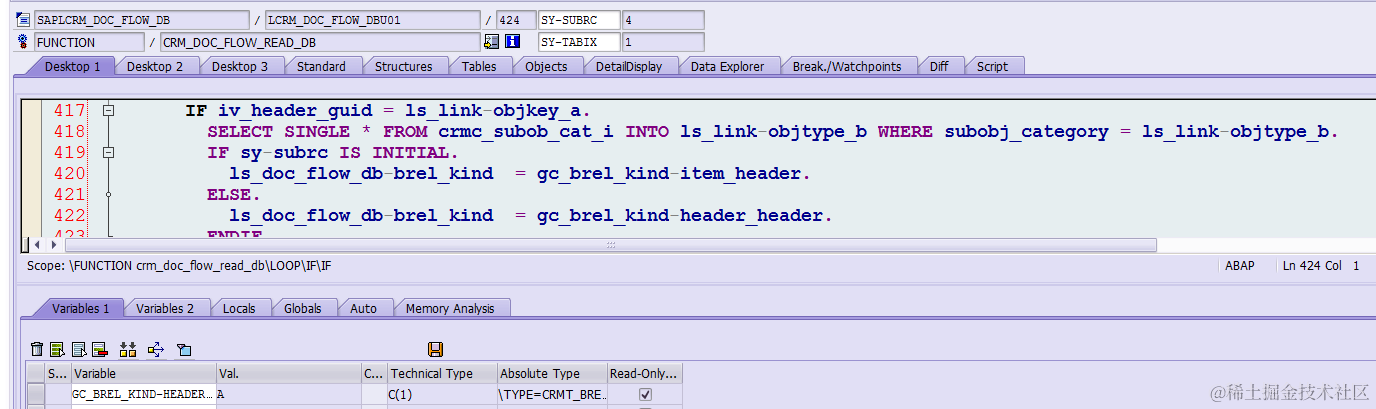The height and width of the screenshot is (409, 1376).
Task: Select the Variables 2 tab
Action: (x=165, y=308)
